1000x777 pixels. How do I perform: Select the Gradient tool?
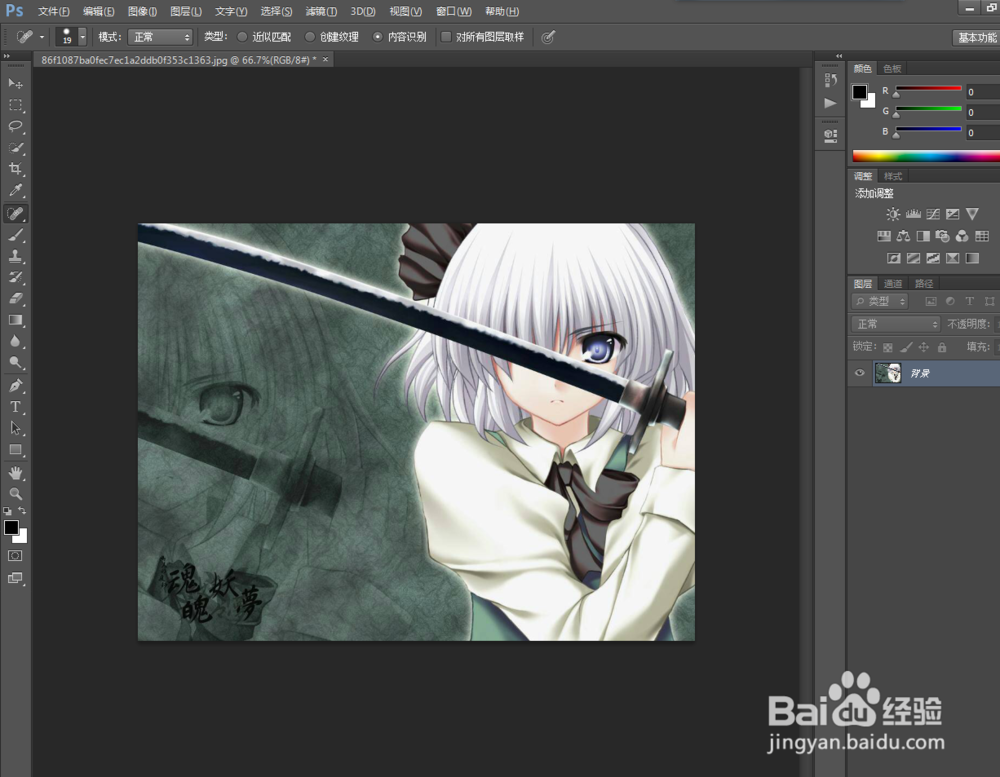tap(15, 320)
